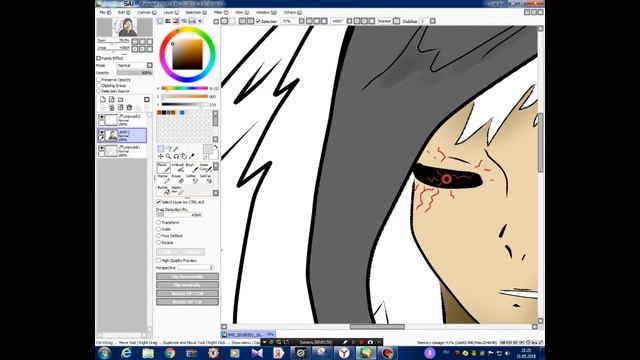Enable Clipping Group checkbox
640x360 pixels.
pyautogui.click(x=99, y=86)
